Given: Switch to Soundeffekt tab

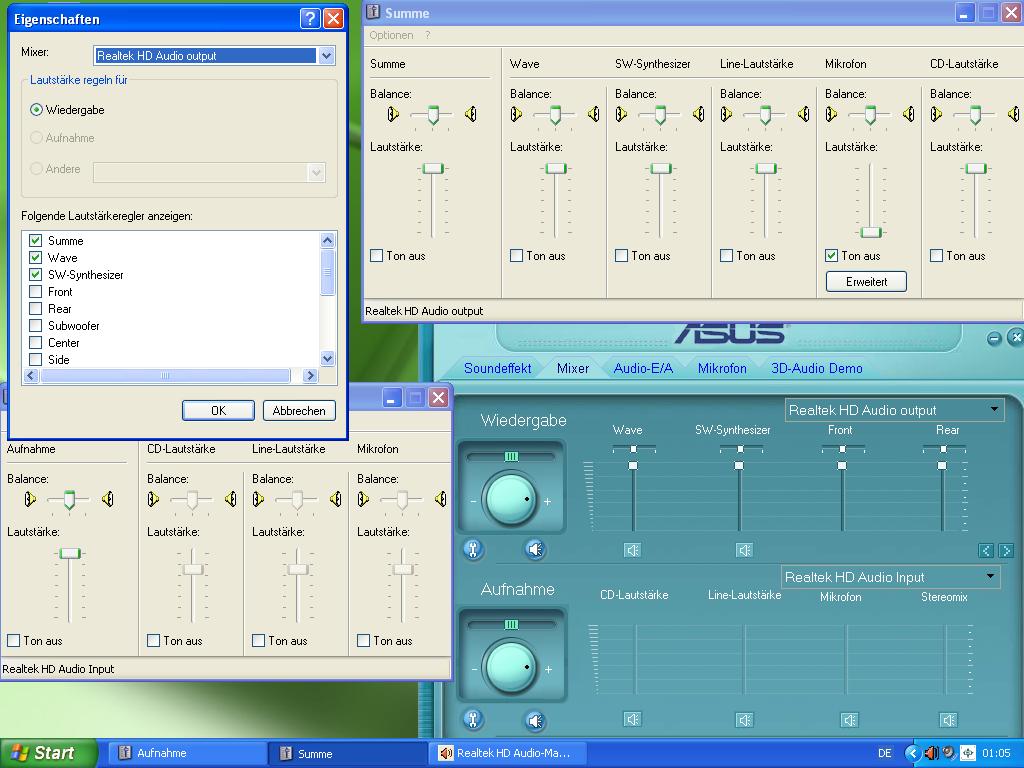Looking at the screenshot, I should [497, 368].
